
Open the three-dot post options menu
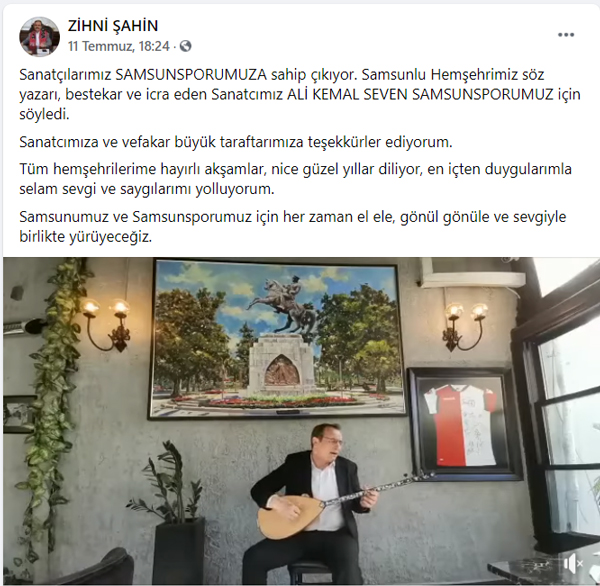[x=566, y=35]
